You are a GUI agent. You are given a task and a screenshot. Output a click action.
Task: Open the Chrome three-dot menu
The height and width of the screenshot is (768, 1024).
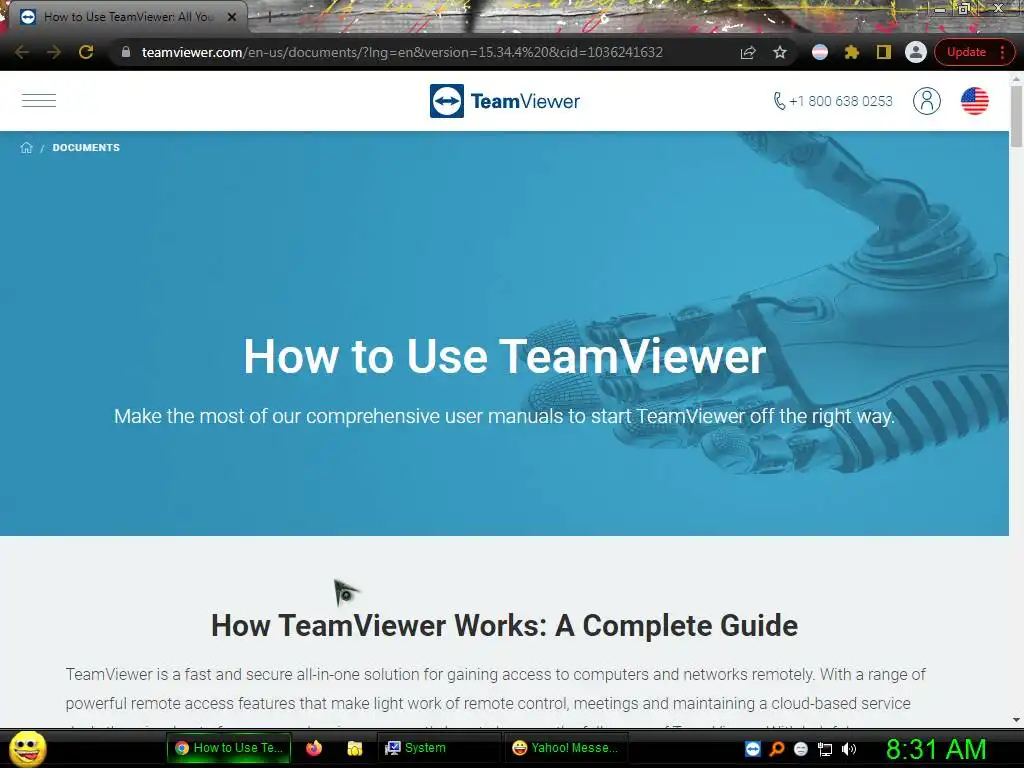click(x=1002, y=52)
